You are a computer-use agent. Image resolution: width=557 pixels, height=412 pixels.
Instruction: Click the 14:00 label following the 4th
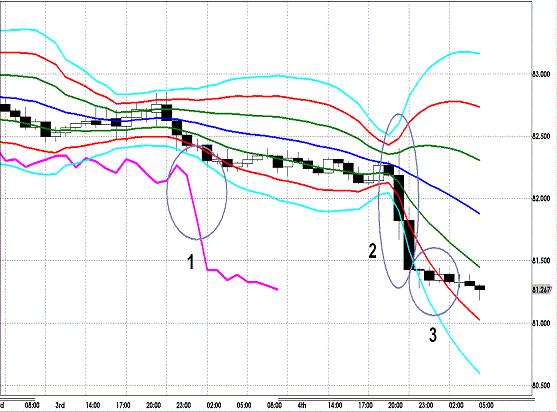click(x=335, y=405)
